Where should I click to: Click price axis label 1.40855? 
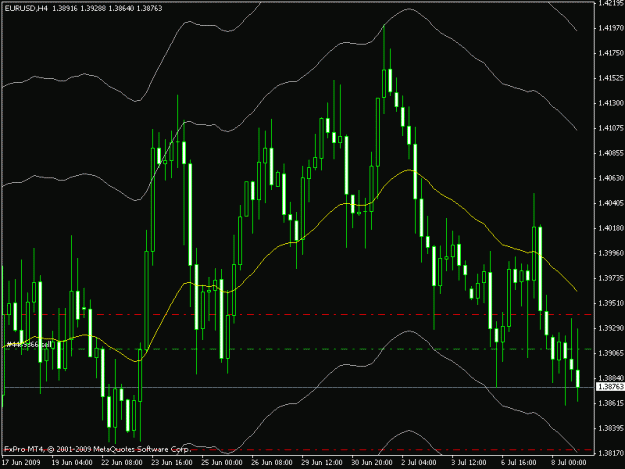pyautogui.click(x=611, y=153)
